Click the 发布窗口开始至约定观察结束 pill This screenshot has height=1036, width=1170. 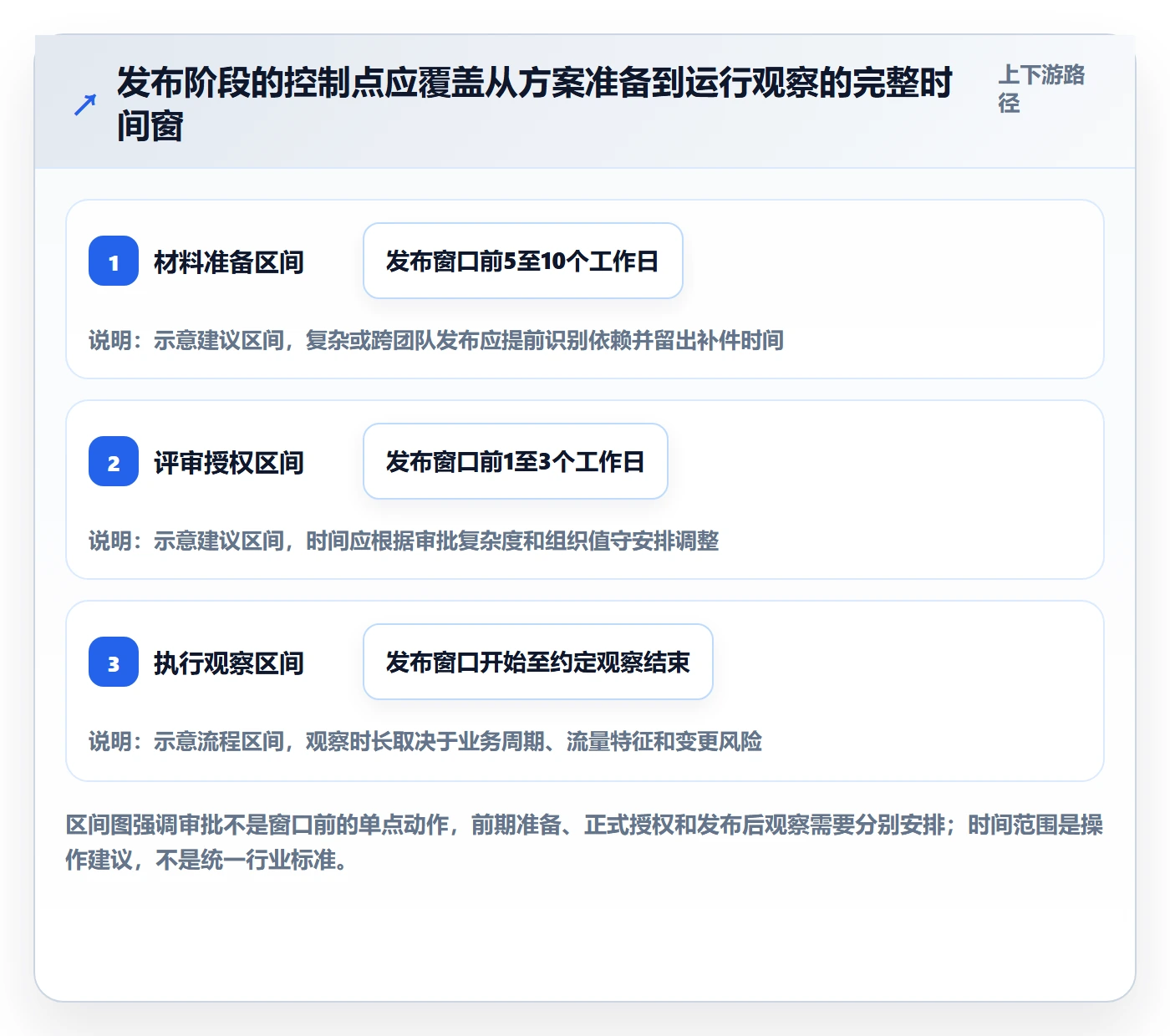(538, 662)
